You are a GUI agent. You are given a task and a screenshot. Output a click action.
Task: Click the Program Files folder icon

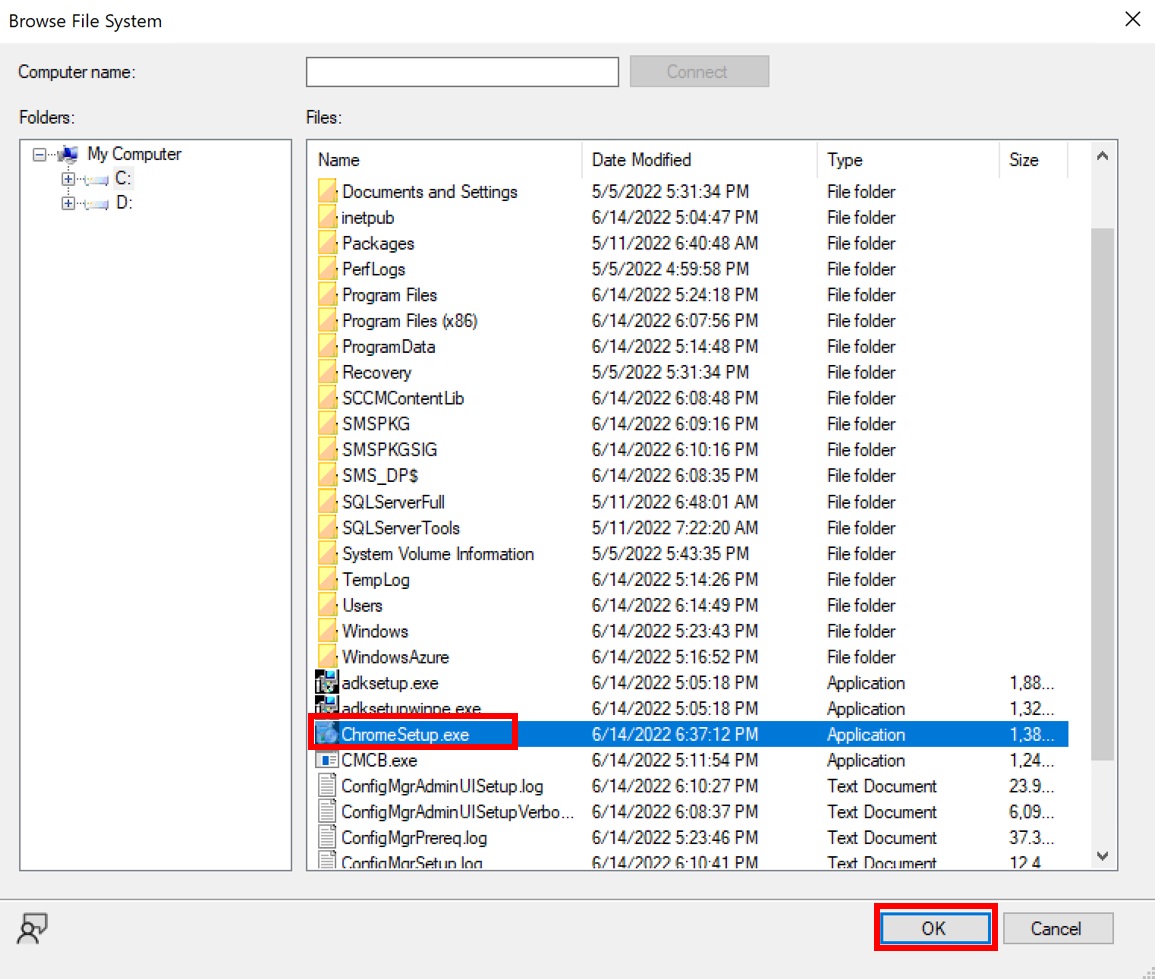(327, 295)
